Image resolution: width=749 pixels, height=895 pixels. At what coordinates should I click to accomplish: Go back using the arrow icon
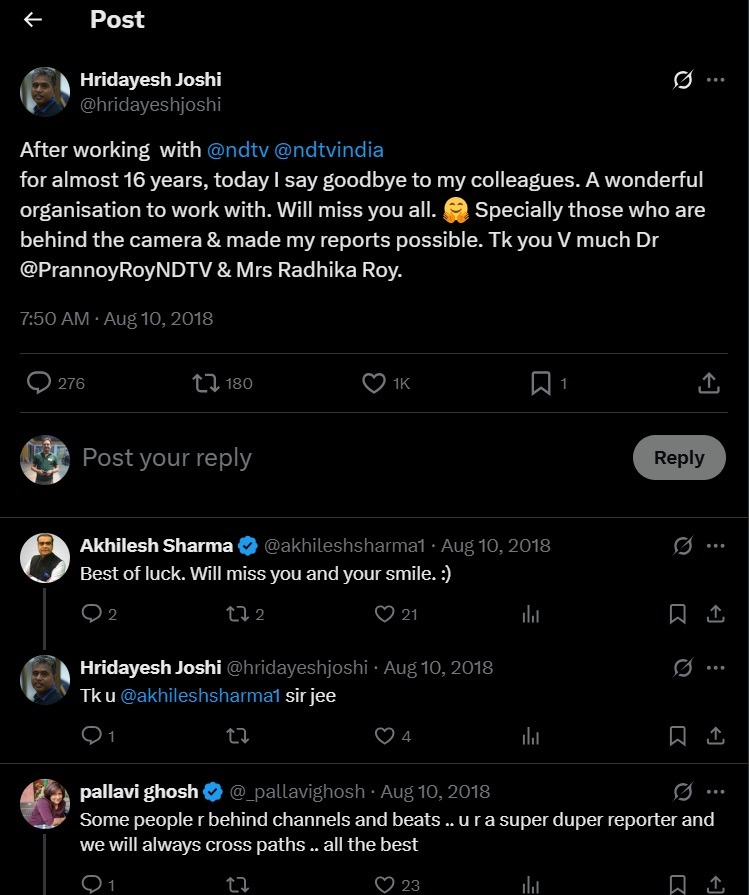33,19
